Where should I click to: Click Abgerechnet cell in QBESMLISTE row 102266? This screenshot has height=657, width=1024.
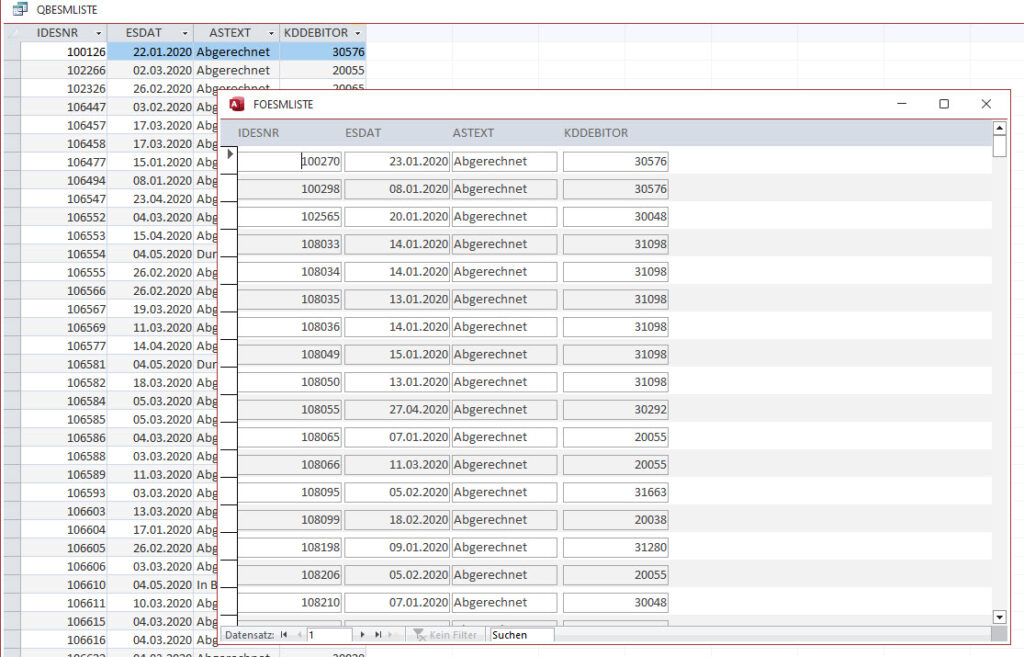pos(236,70)
